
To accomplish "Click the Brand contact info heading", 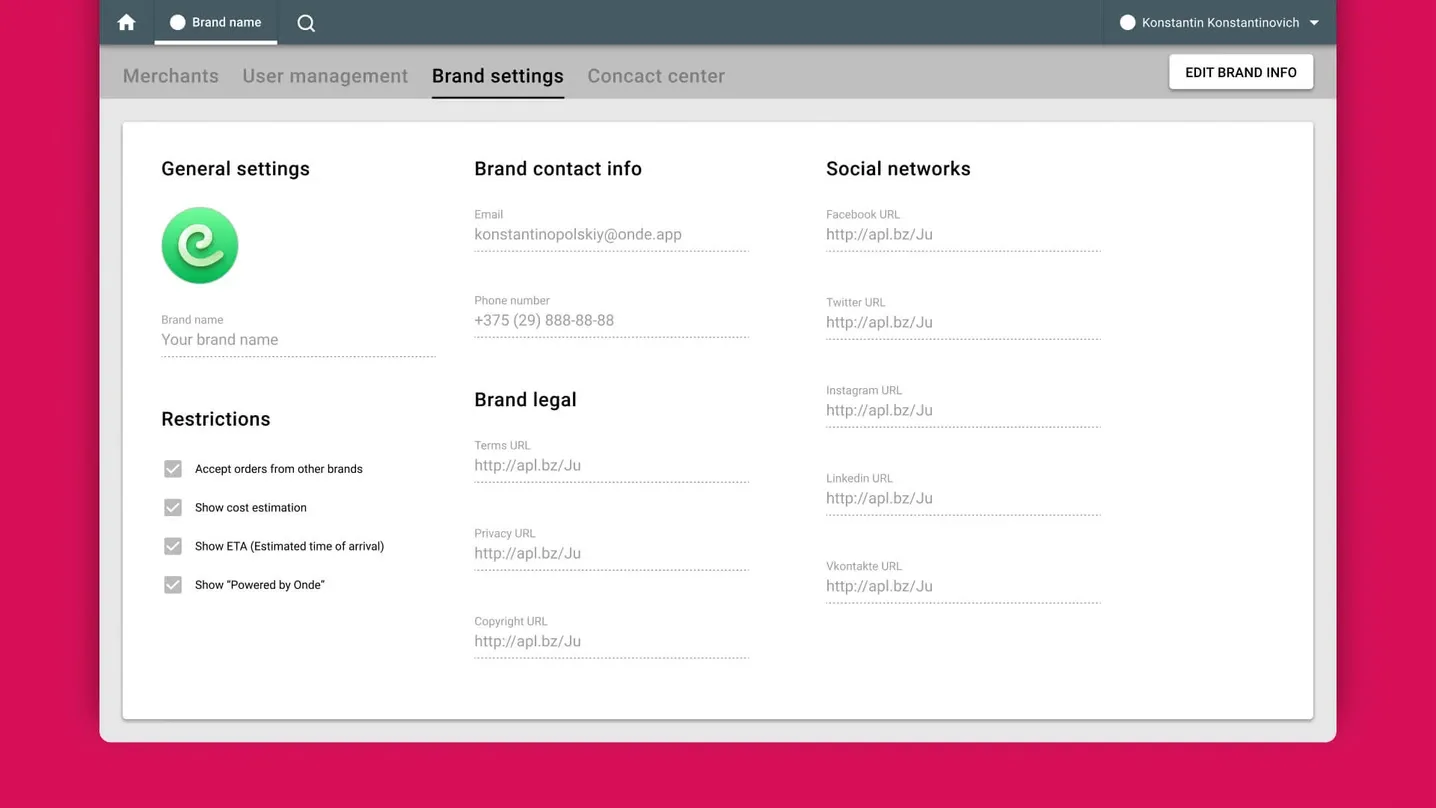I will (x=558, y=169).
